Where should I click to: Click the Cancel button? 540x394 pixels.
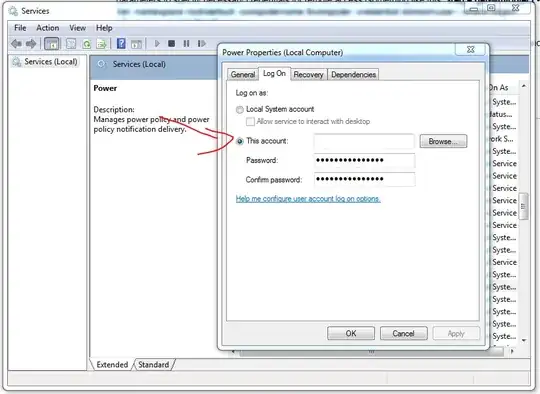pyautogui.click(x=404, y=333)
